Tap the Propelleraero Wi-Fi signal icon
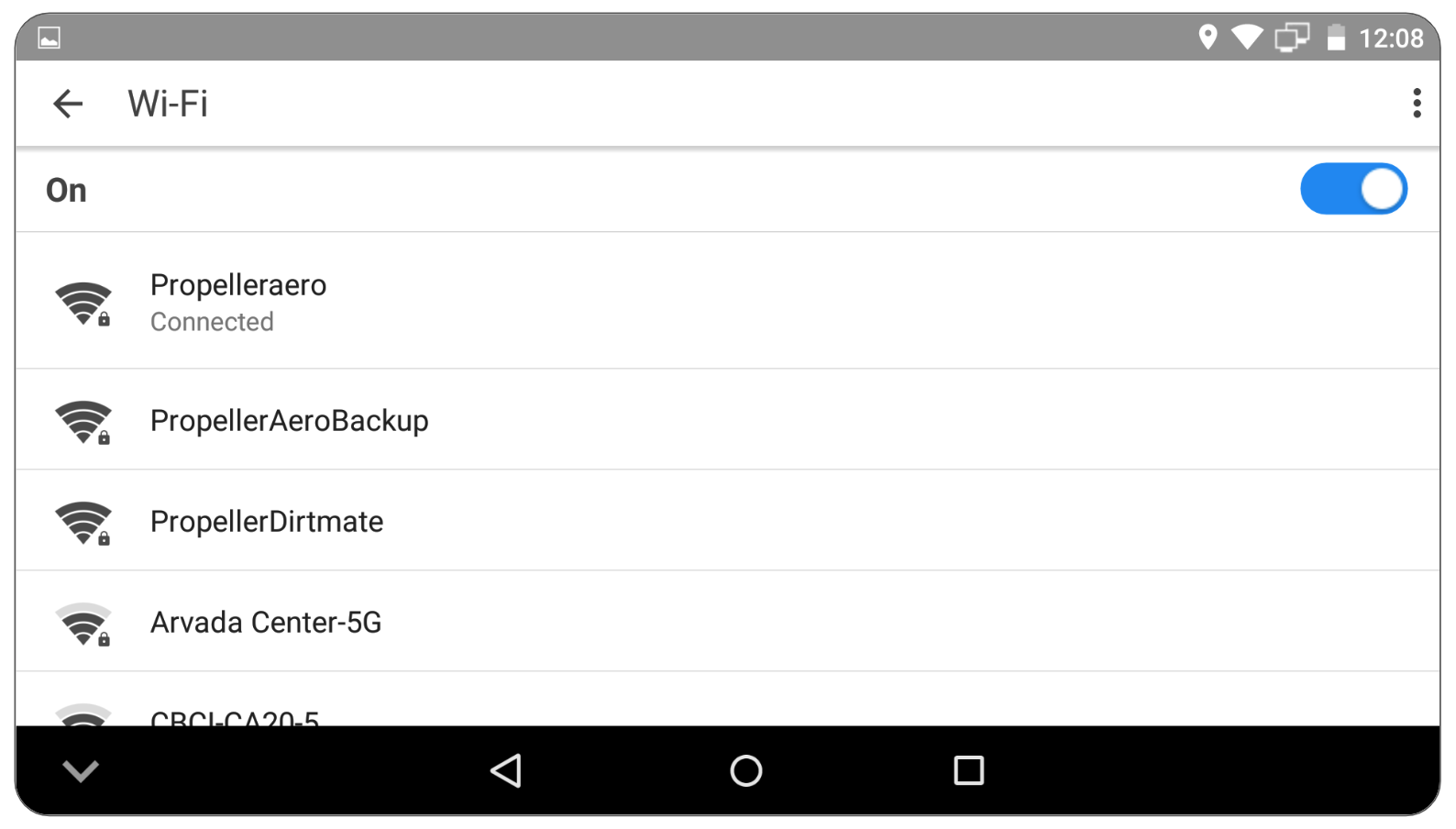Image resolution: width=1456 pixels, height=829 pixels. coord(83,304)
